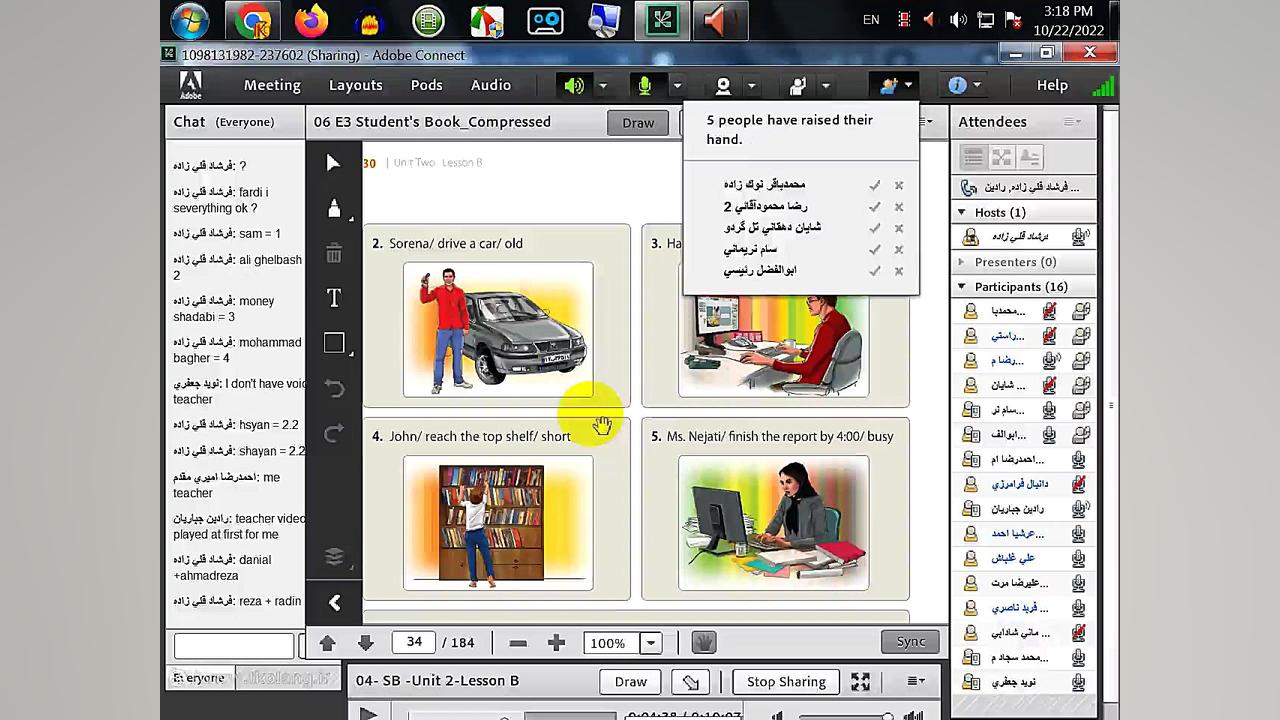Toggle the host's microphone icon in Hosts list
The width and height of the screenshot is (1280, 720).
(1080, 237)
